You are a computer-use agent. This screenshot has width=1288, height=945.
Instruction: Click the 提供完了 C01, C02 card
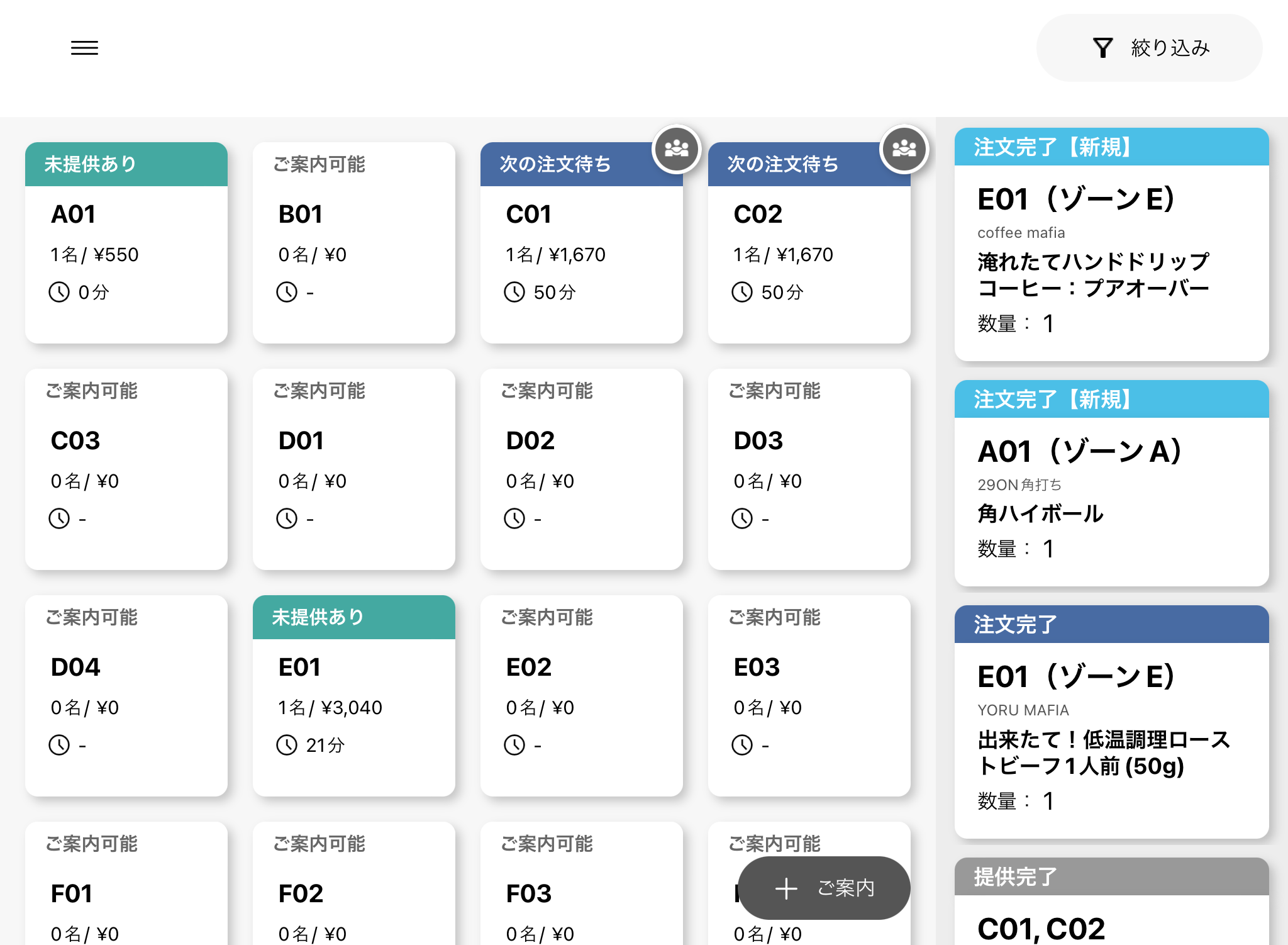pyautogui.click(x=1111, y=903)
